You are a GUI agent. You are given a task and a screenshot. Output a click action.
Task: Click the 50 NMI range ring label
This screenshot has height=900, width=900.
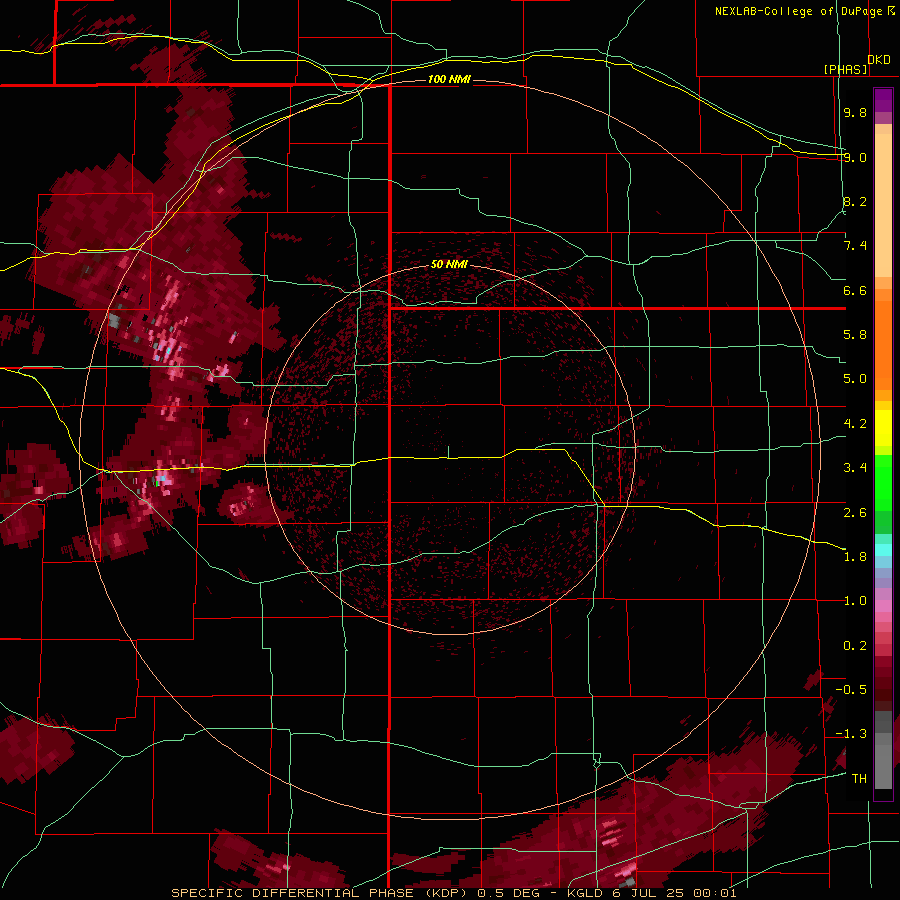coord(449,264)
